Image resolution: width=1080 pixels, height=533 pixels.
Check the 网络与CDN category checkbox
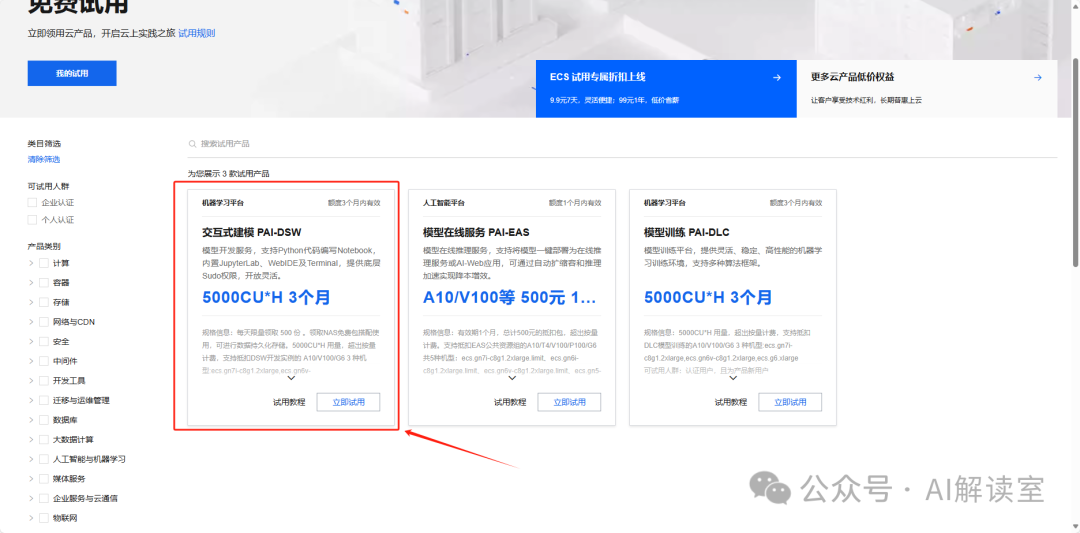coord(44,322)
